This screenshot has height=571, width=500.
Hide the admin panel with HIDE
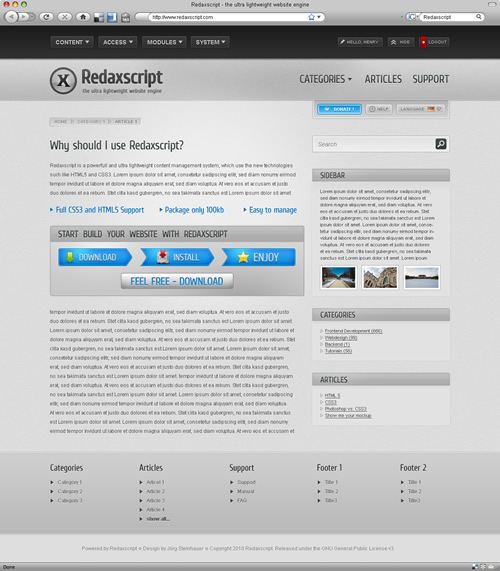click(x=401, y=42)
